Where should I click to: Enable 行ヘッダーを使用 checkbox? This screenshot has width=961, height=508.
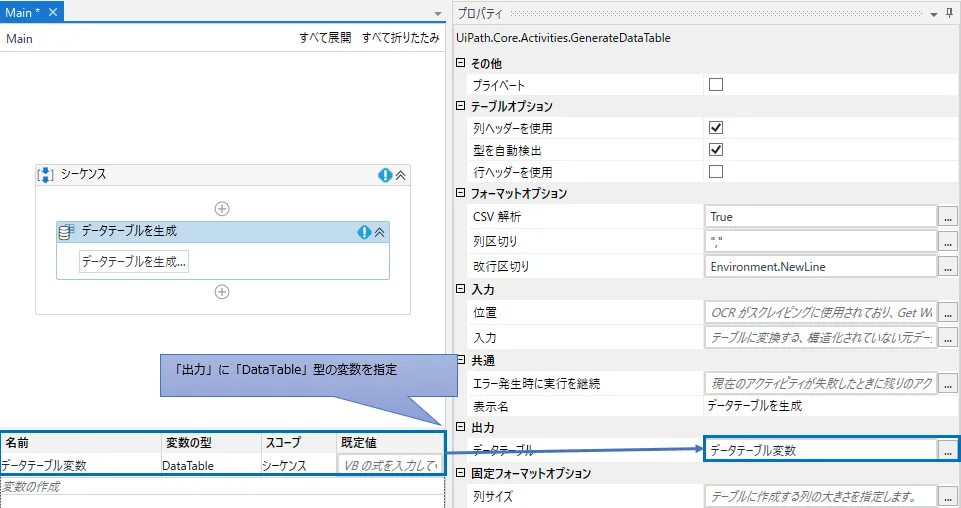coord(715,172)
